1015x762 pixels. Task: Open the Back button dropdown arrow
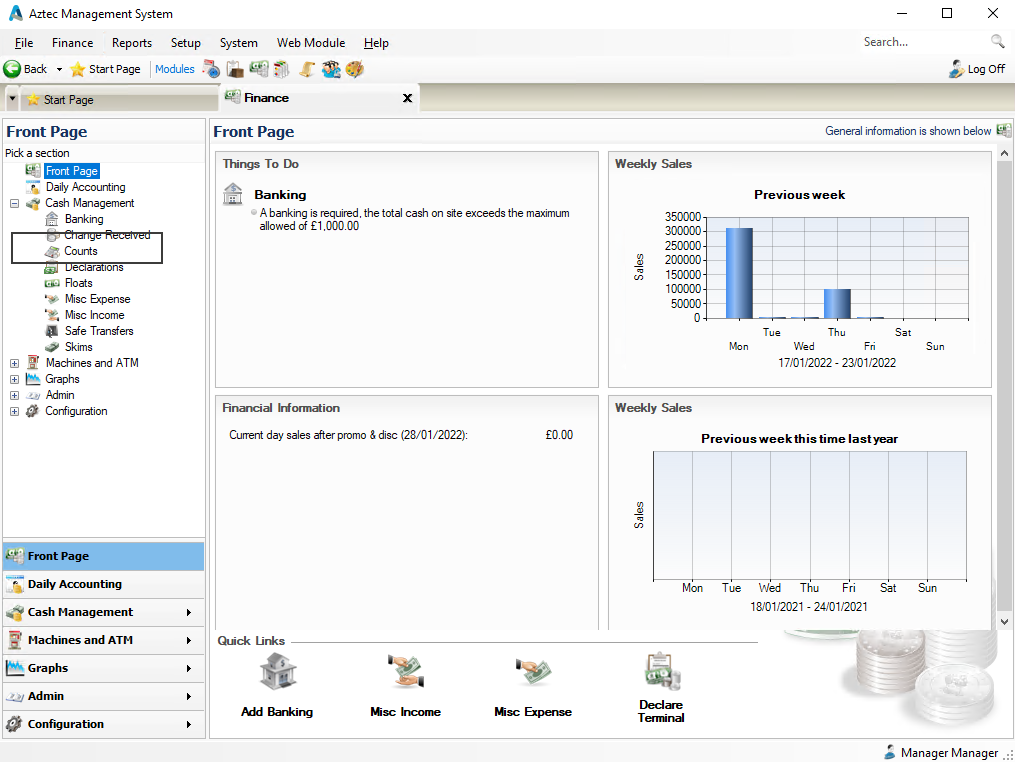pos(61,69)
